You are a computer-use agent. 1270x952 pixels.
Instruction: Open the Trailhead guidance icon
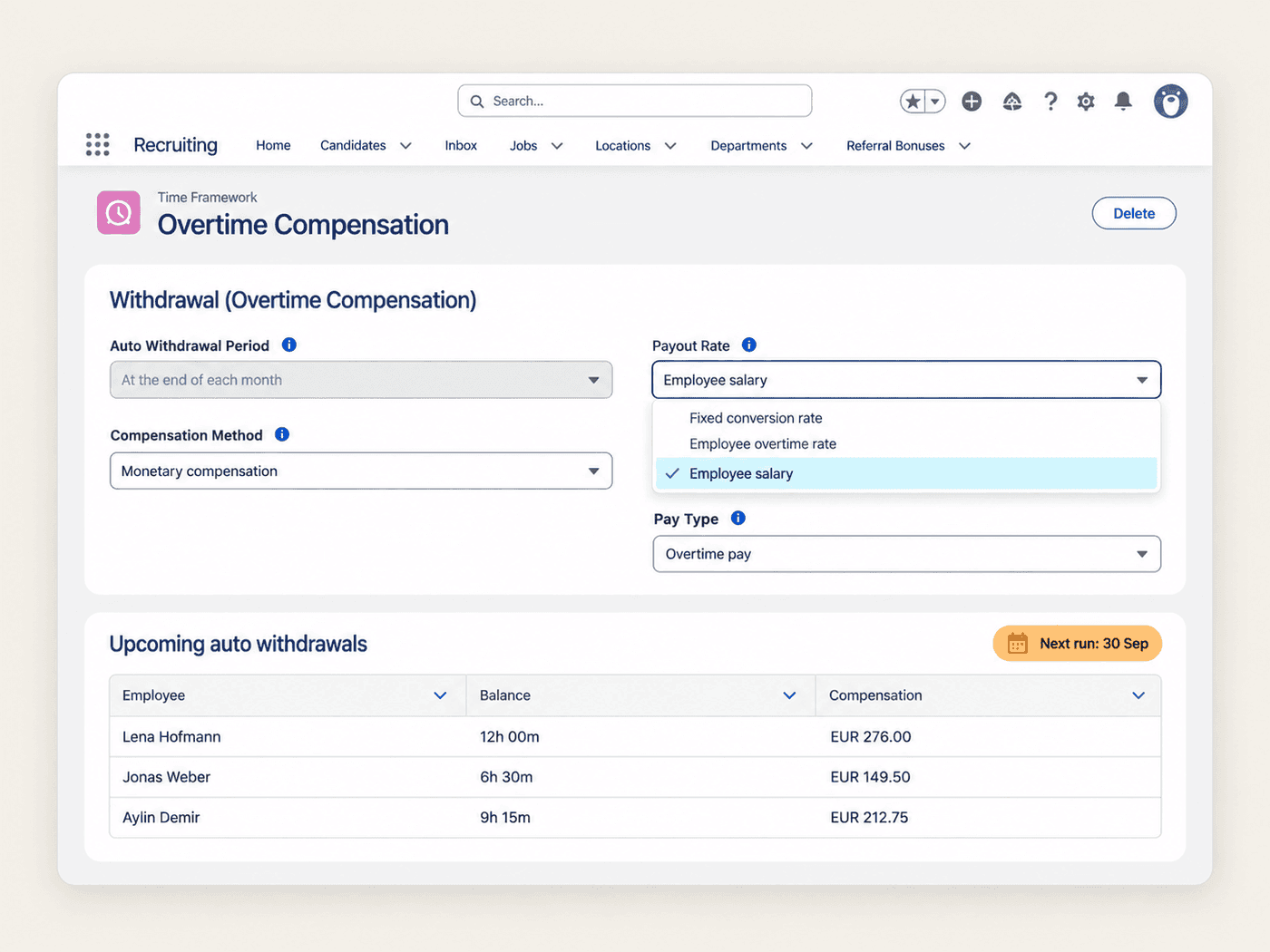1012,102
